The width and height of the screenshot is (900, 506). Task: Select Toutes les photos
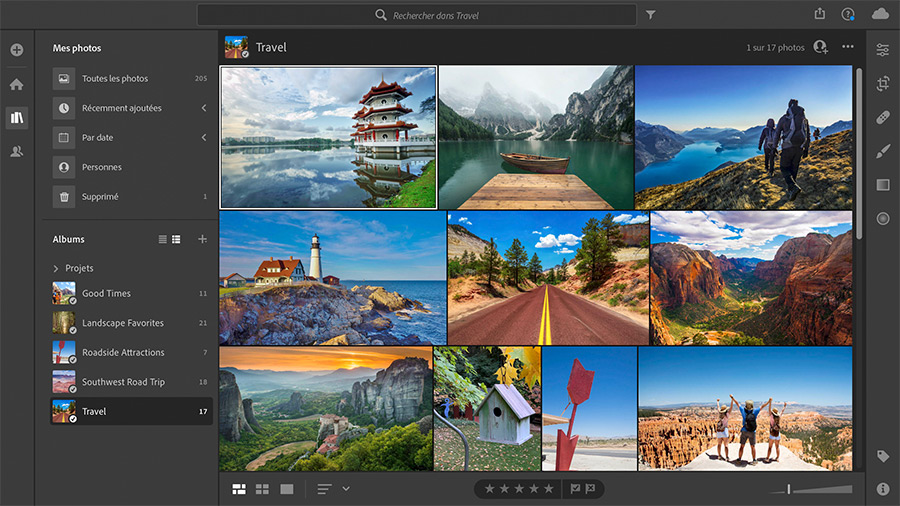pos(114,78)
